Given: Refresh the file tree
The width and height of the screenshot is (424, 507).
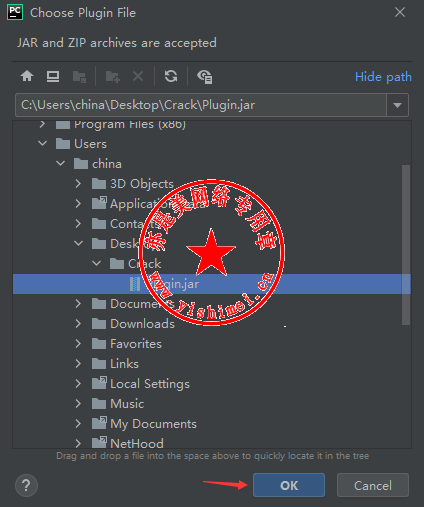Looking at the screenshot, I should pyautogui.click(x=171, y=76).
